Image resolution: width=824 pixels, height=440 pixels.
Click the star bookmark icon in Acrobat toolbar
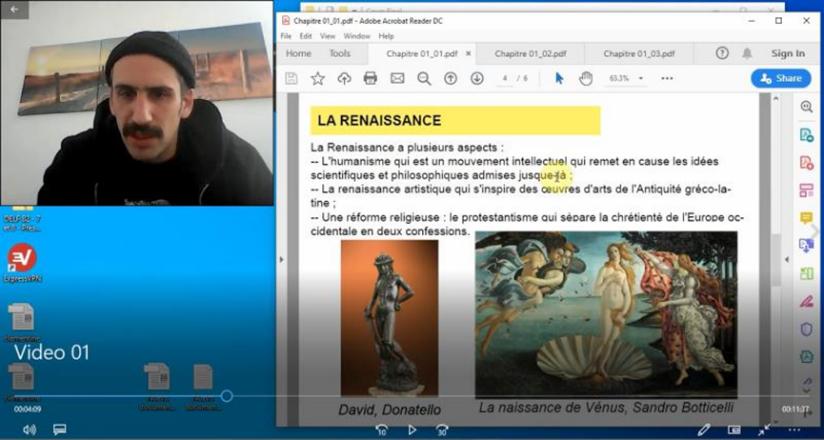pyautogui.click(x=317, y=78)
